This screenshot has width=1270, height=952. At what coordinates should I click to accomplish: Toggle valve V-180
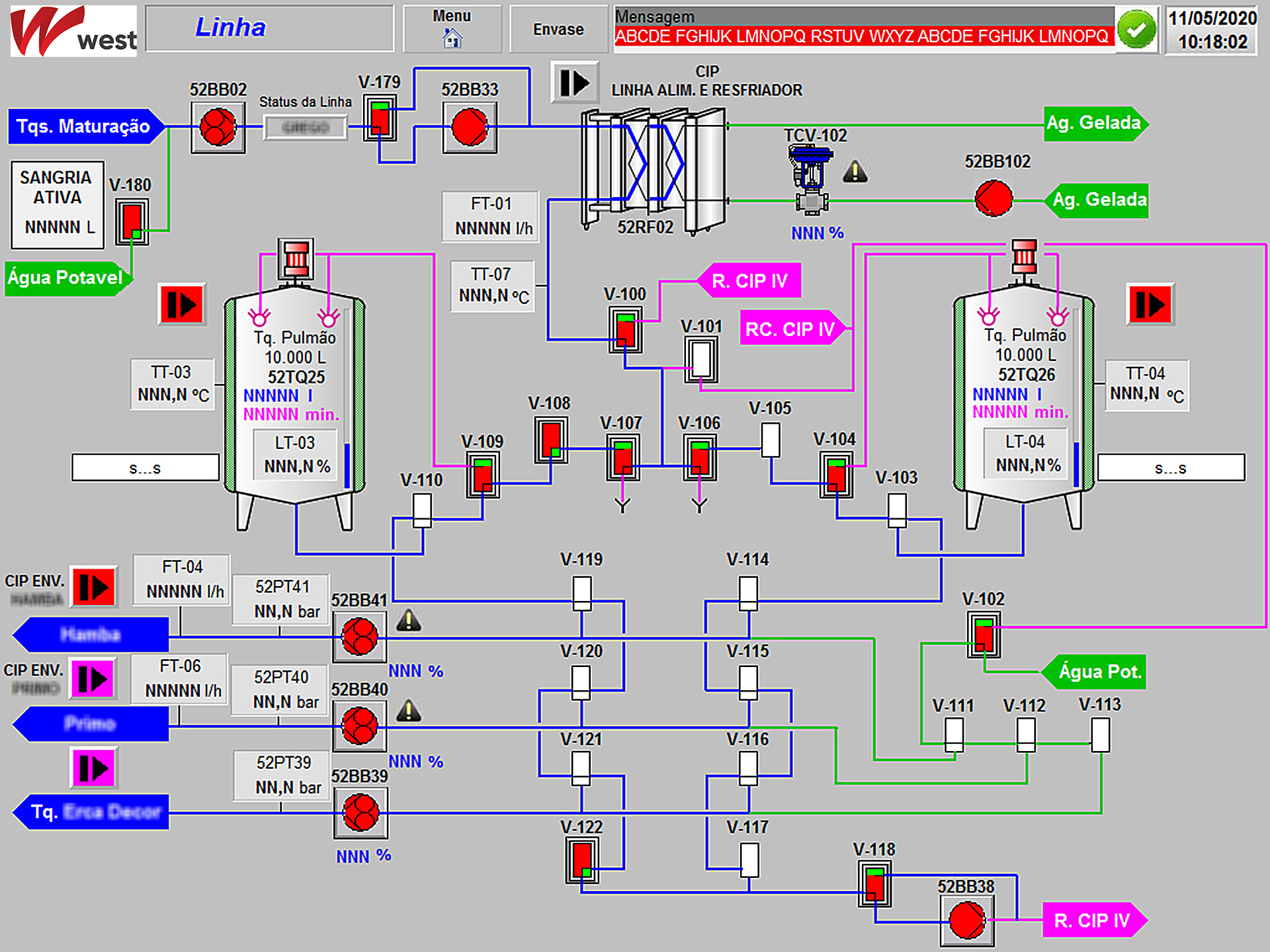(132, 221)
